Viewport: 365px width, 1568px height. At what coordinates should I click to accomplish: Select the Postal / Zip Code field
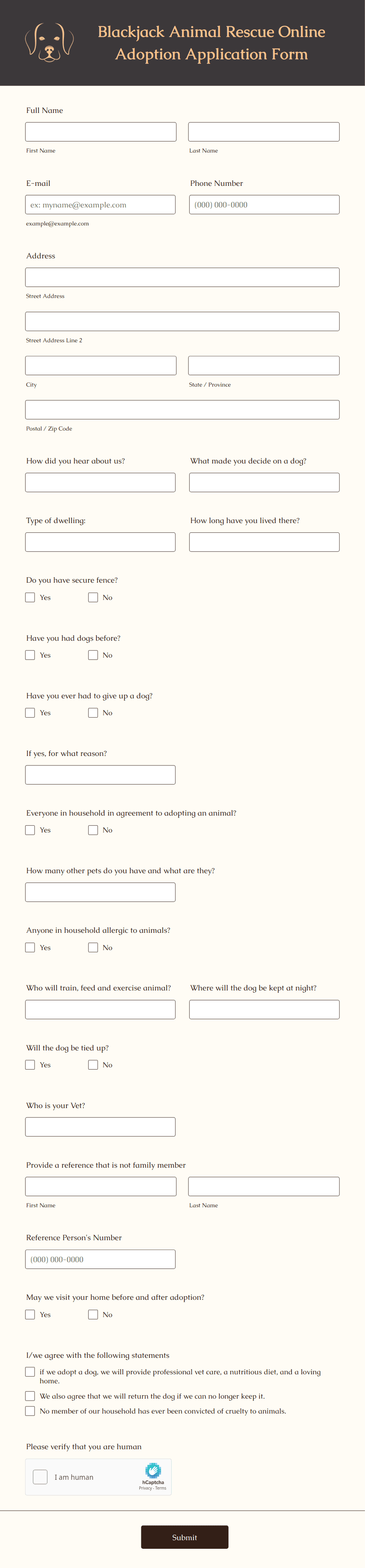coord(182,410)
